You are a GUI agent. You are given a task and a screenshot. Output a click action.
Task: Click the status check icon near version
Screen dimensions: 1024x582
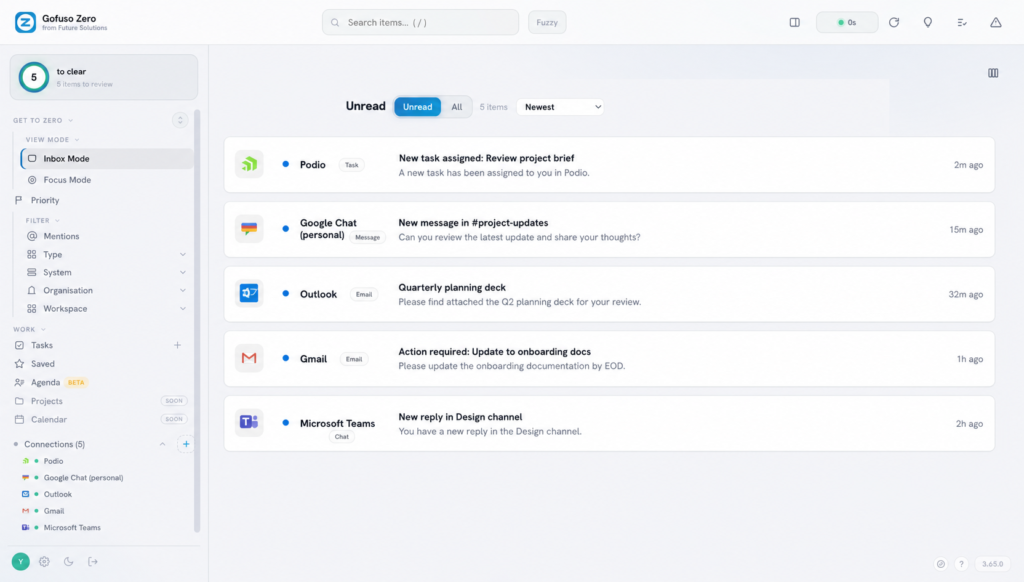[x=940, y=564]
